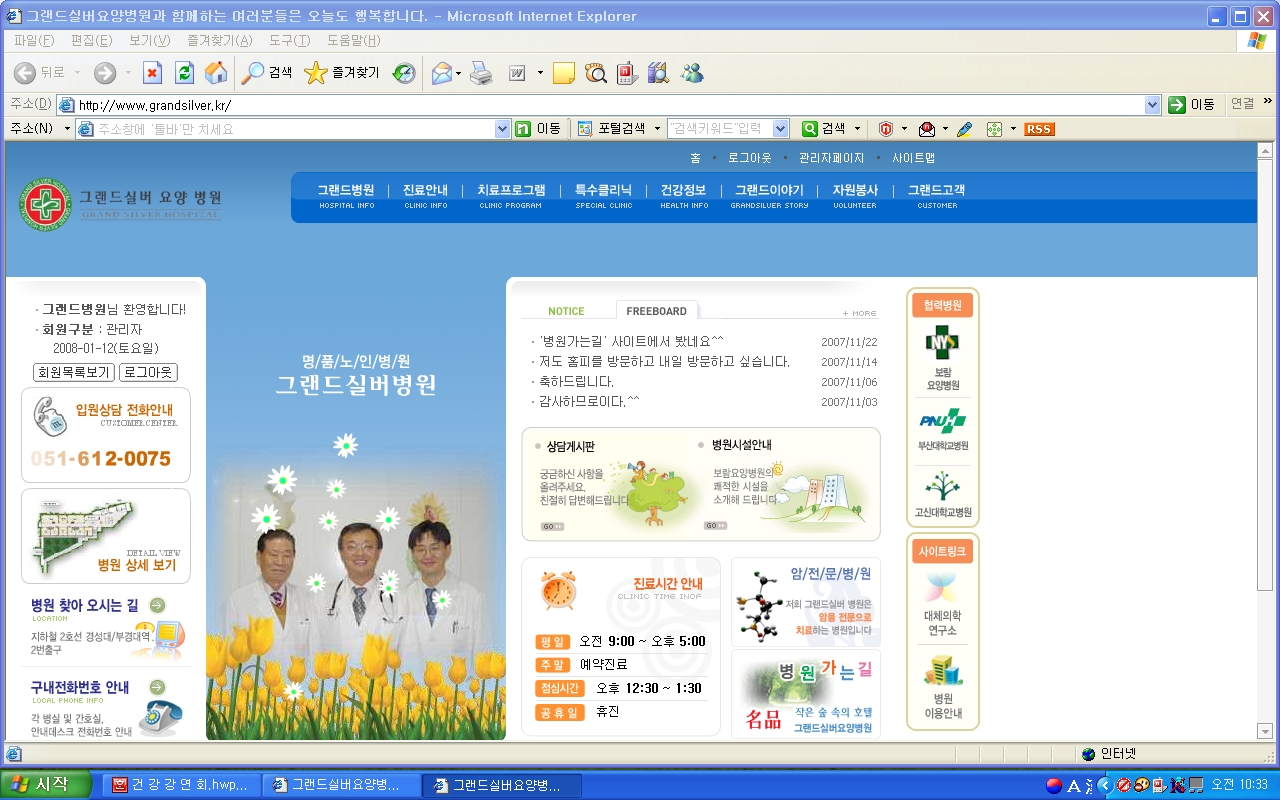
Task: Click the orange RSS icon
Action: click(1039, 129)
